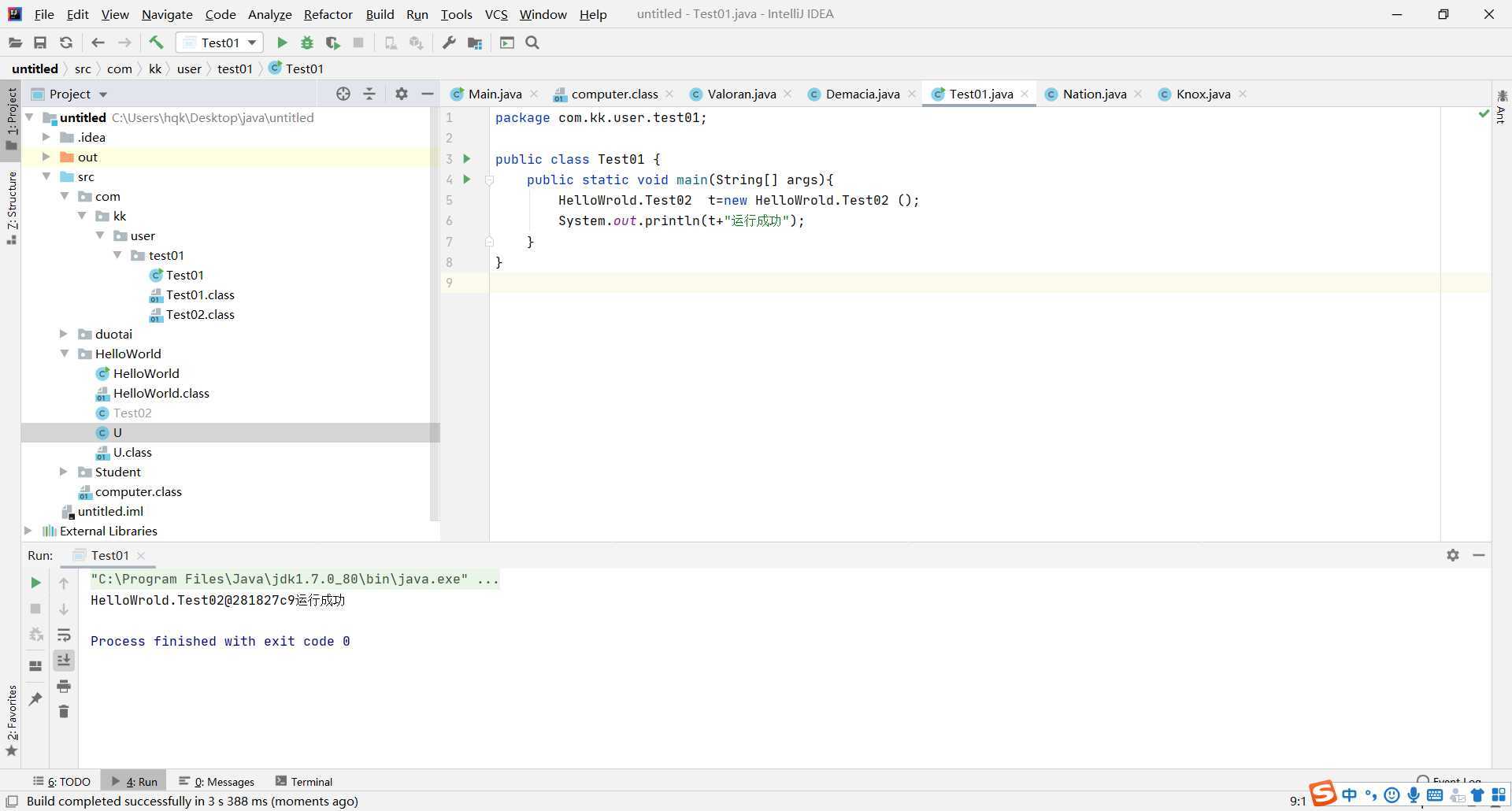Toggle scroll to end in console
Image resolution: width=1512 pixels, height=811 pixels.
64,660
